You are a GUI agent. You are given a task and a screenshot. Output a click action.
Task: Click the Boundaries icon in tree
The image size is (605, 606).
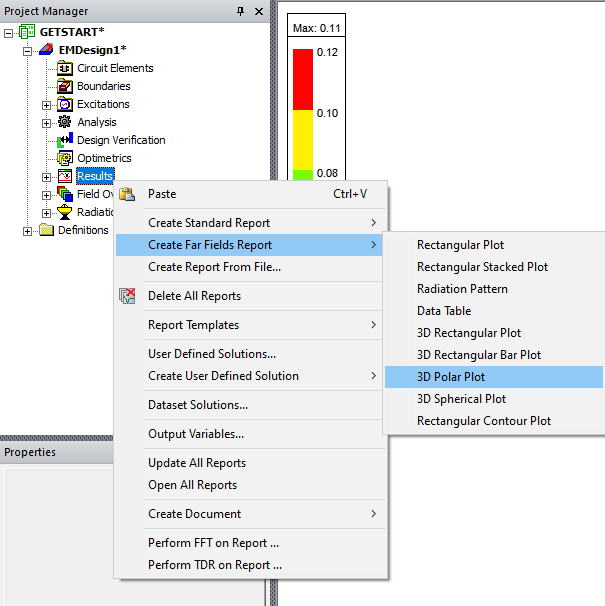(x=65, y=86)
